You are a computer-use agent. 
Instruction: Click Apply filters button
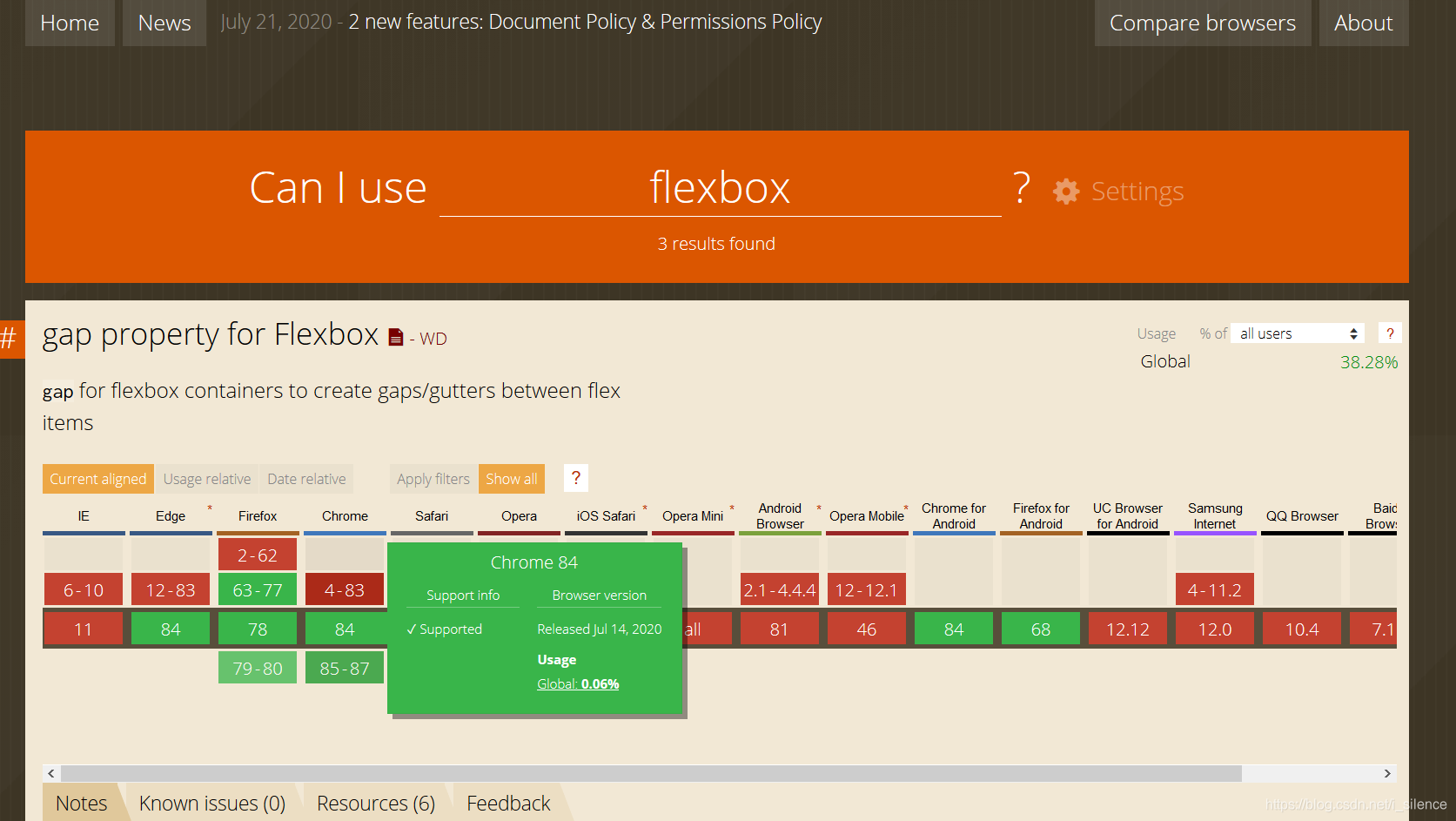click(433, 479)
